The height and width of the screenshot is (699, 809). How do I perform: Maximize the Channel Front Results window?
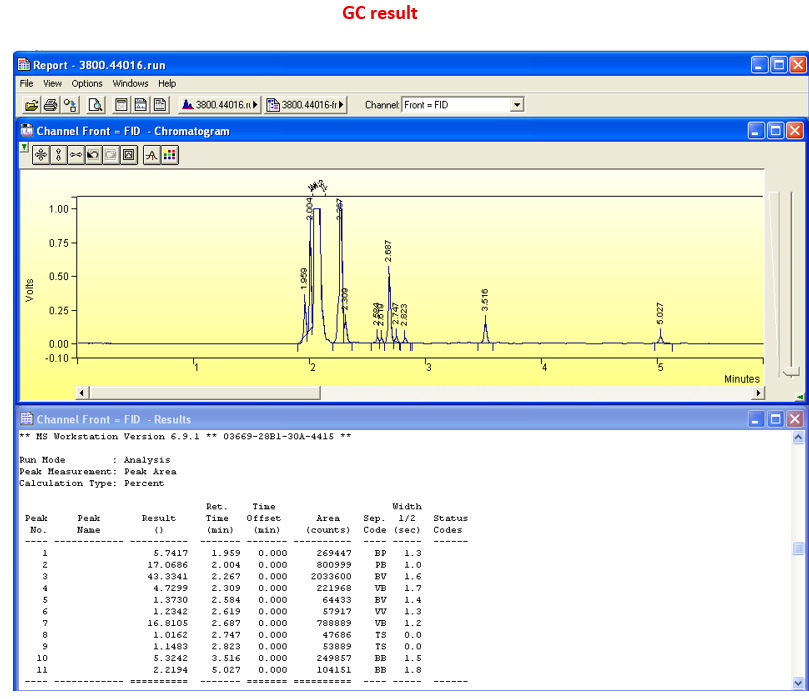(x=776, y=419)
